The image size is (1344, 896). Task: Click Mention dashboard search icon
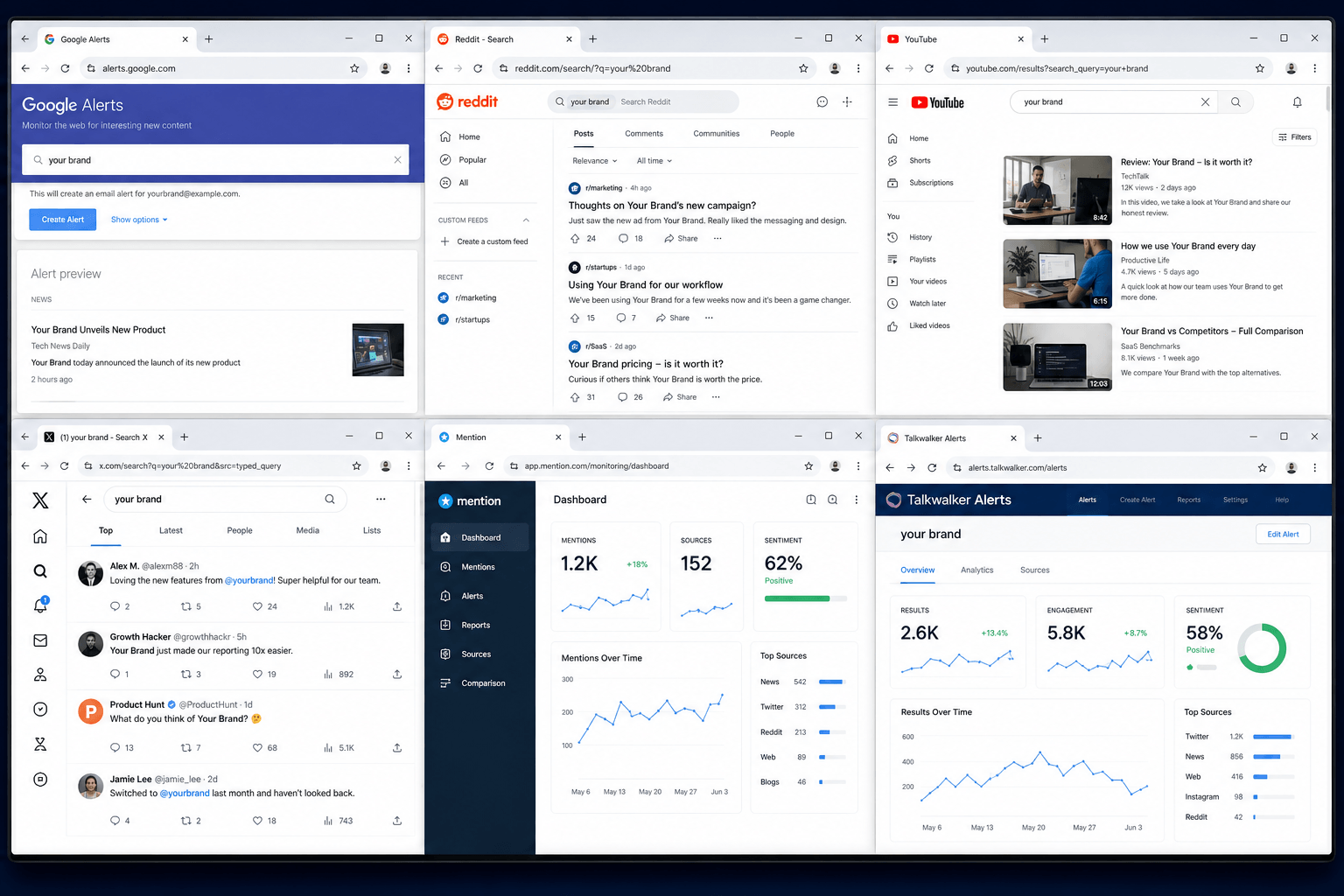coord(832,500)
